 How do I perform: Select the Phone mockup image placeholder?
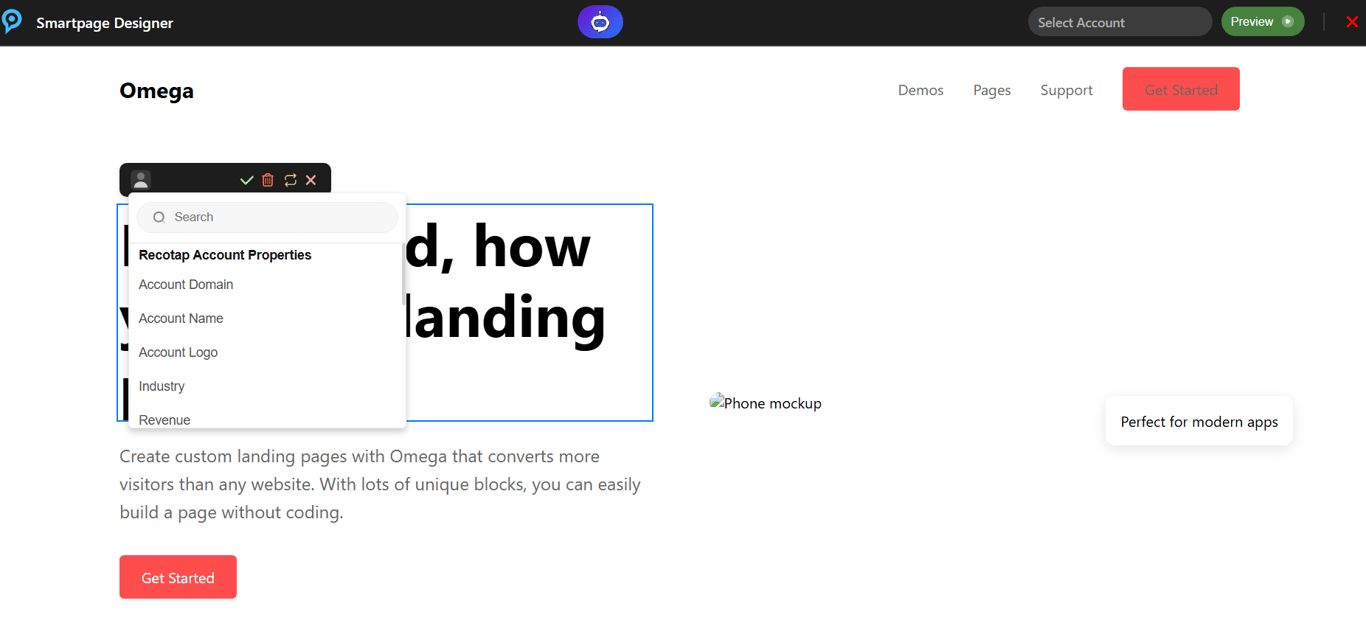[x=766, y=403]
